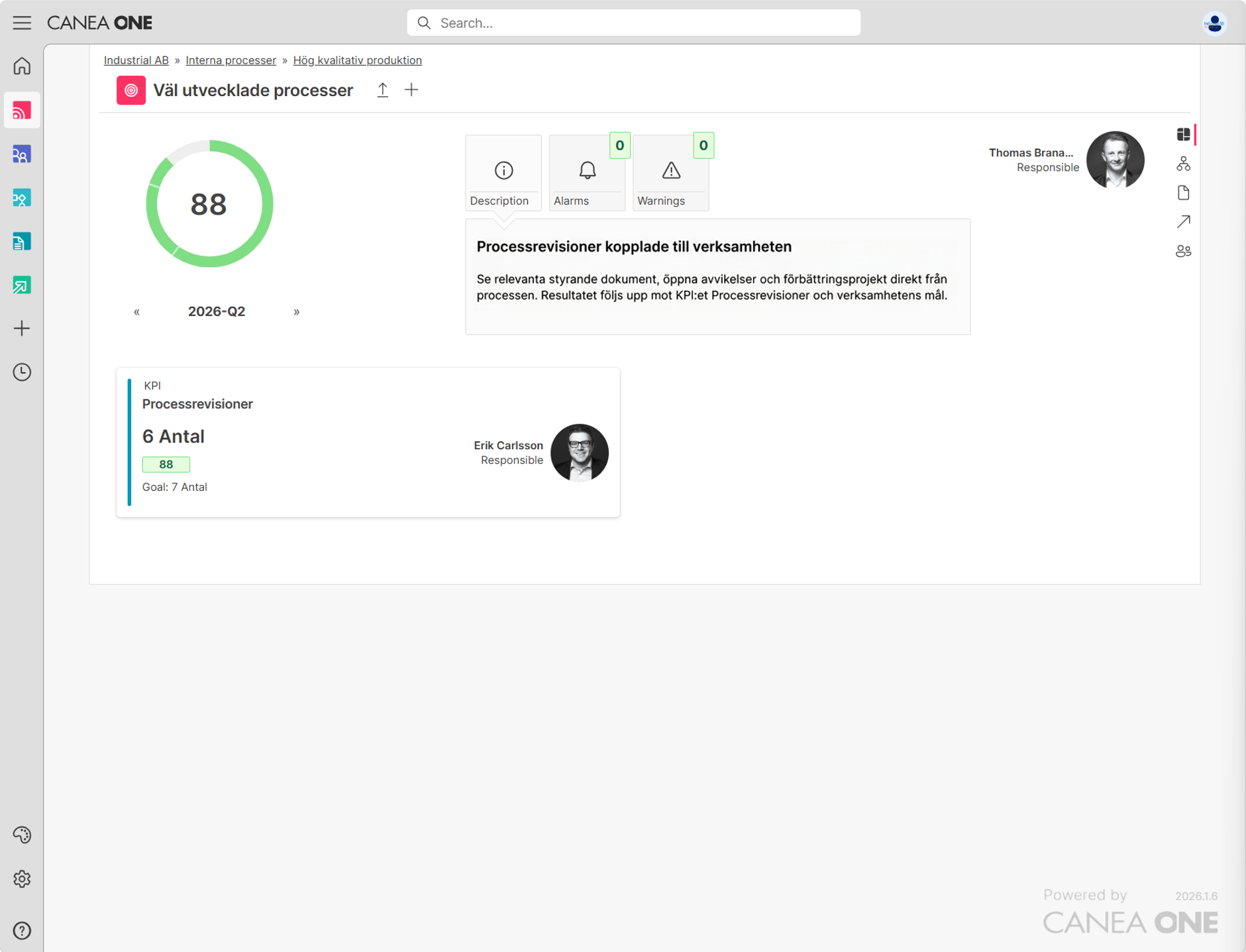
Task: Switch to the Alarms tab
Action: click(587, 174)
